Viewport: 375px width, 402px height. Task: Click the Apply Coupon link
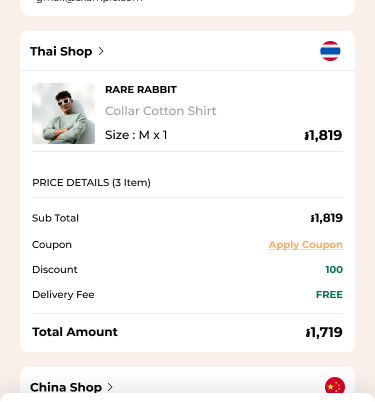pyautogui.click(x=306, y=245)
